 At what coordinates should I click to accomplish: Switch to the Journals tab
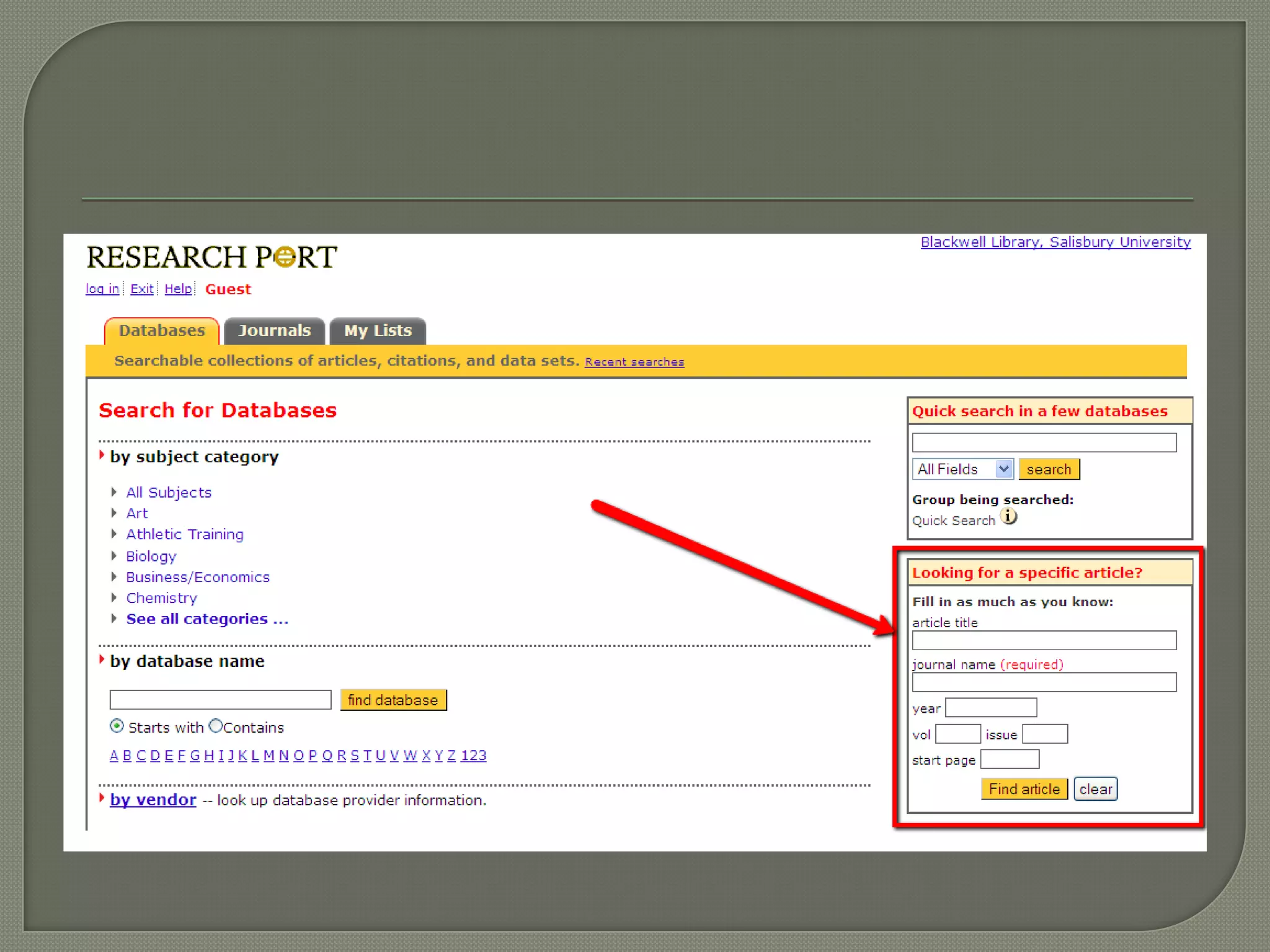[274, 331]
